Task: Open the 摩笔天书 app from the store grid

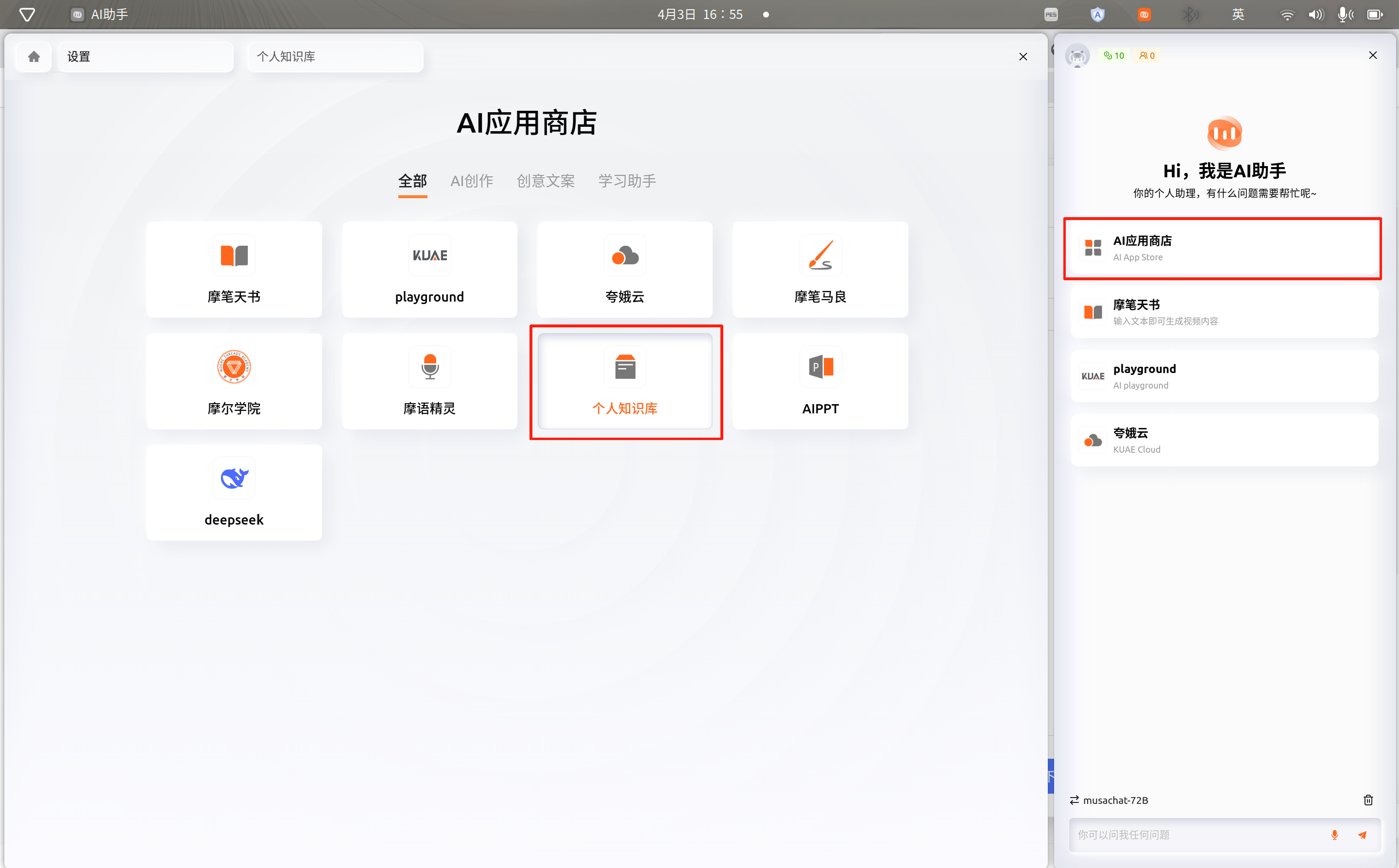Action: tap(234, 269)
